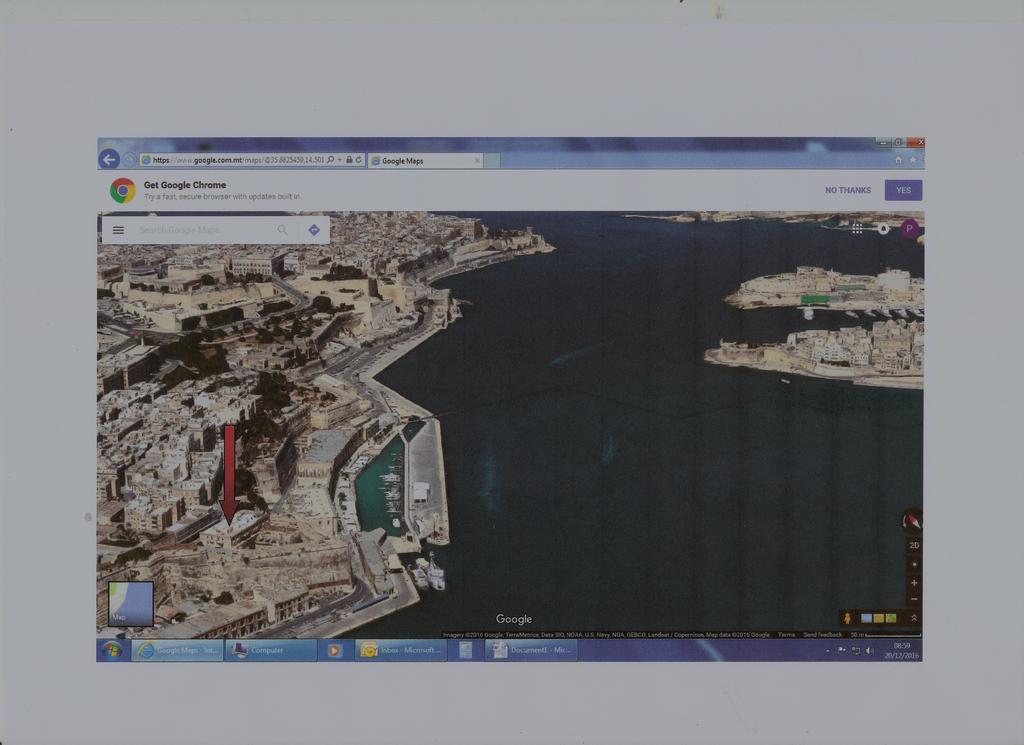
Task: Click the browser Home icon
Action: [x=899, y=160]
